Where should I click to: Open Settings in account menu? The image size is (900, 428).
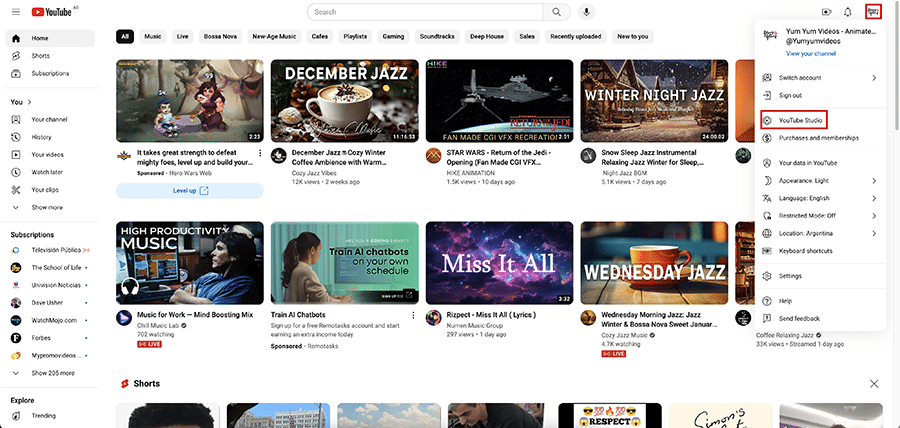click(x=819, y=276)
